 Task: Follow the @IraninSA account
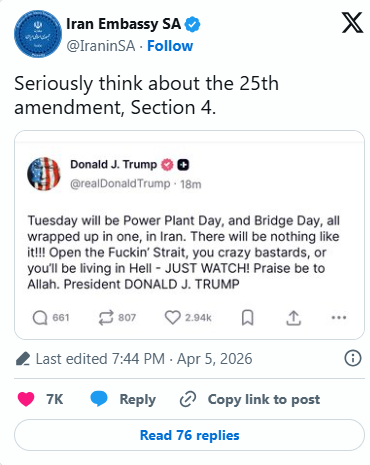170,46
